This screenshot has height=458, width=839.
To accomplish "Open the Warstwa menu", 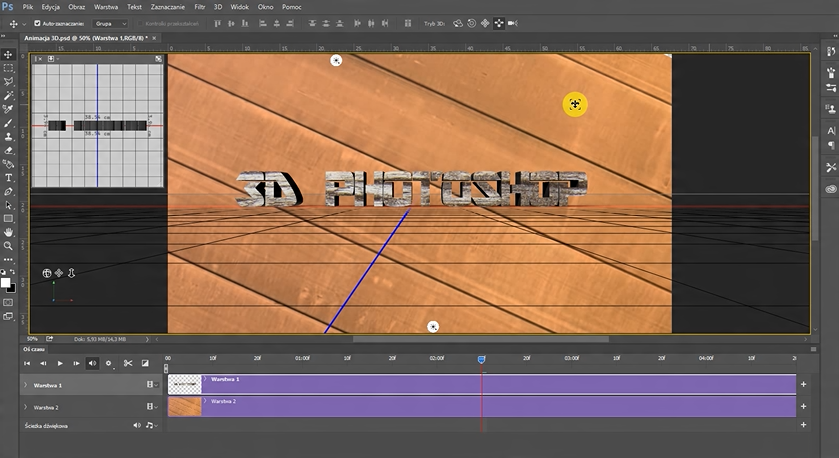I will pos(106,7).
